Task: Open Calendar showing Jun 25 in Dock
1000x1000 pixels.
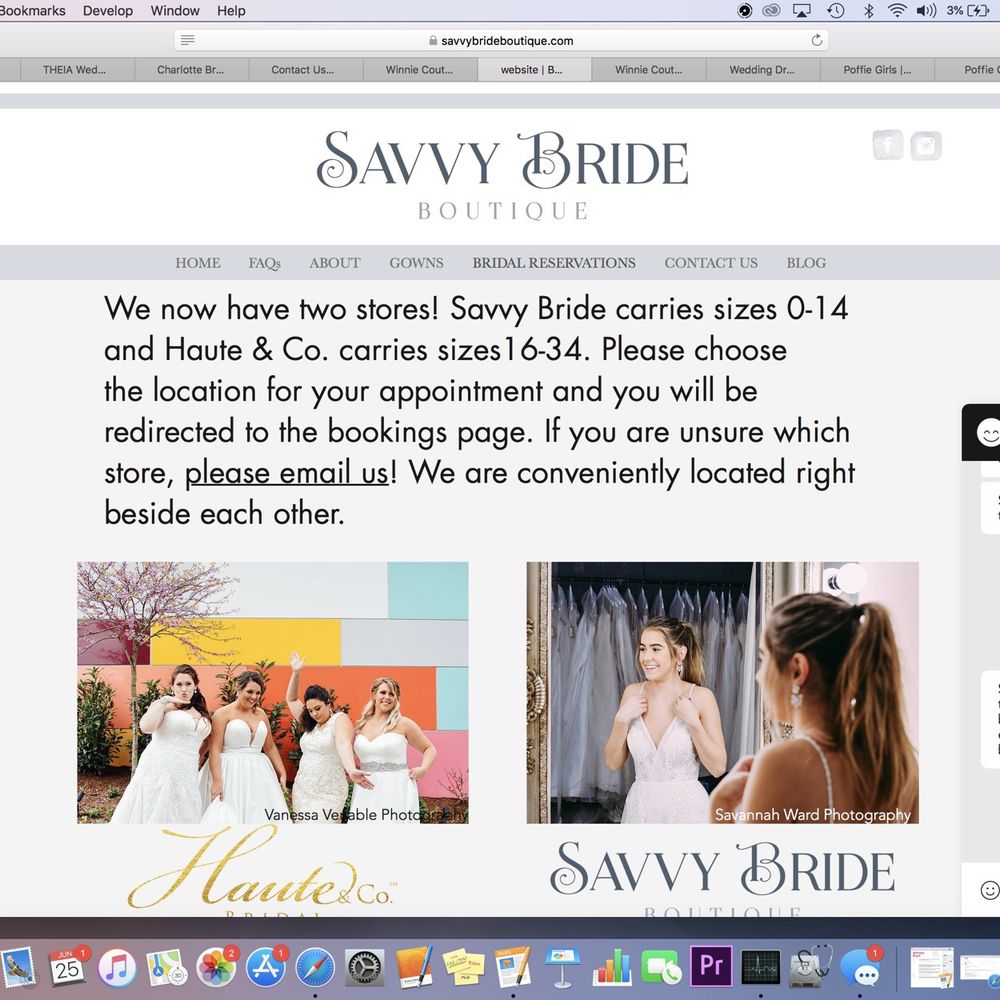Action: tap(67, 967)
